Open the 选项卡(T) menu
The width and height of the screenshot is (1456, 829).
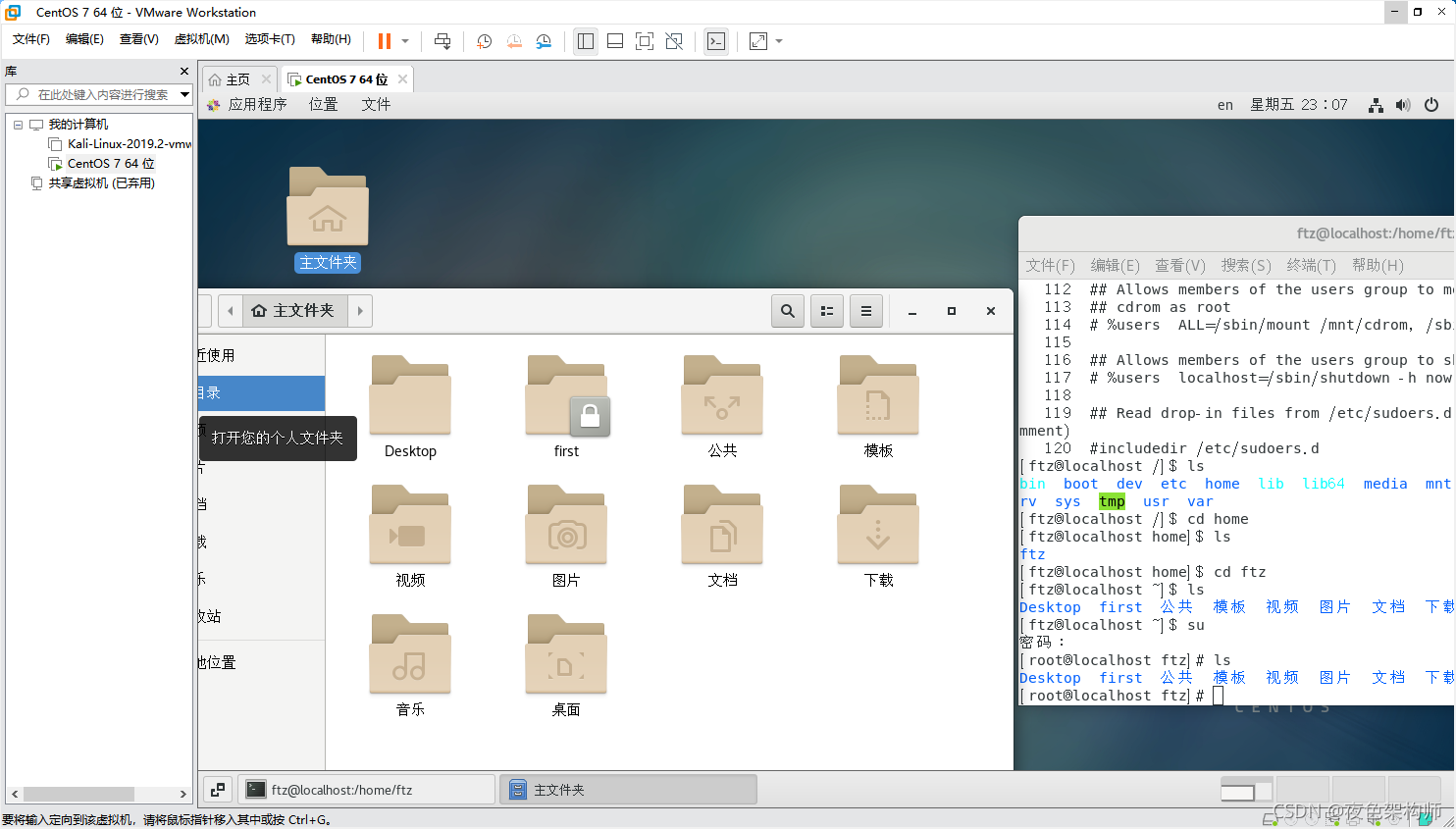270,39
